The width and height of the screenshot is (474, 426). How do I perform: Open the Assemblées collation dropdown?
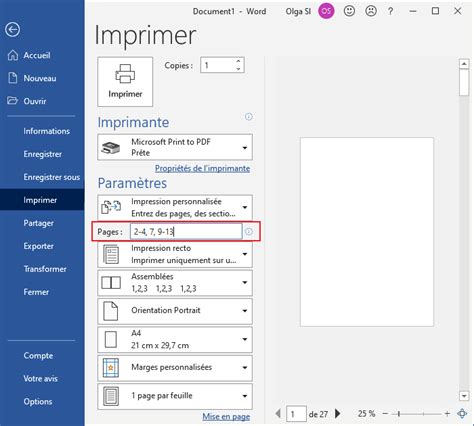click(175, 283)
